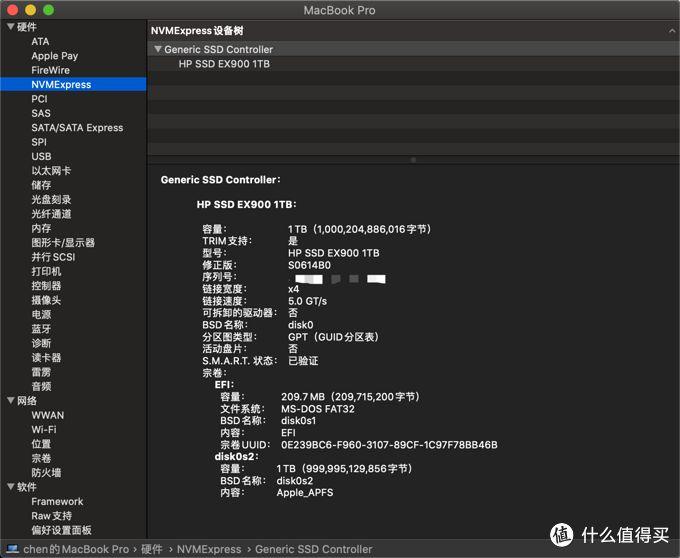This screenshot has width=680, height=558.
Task: Click the Apple_APFS content value
Action: (305, 493)
